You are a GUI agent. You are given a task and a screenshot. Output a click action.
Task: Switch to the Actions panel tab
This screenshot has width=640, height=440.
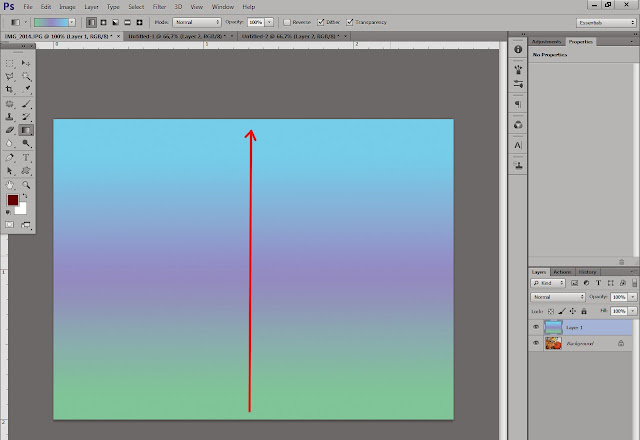click(562, 272)
